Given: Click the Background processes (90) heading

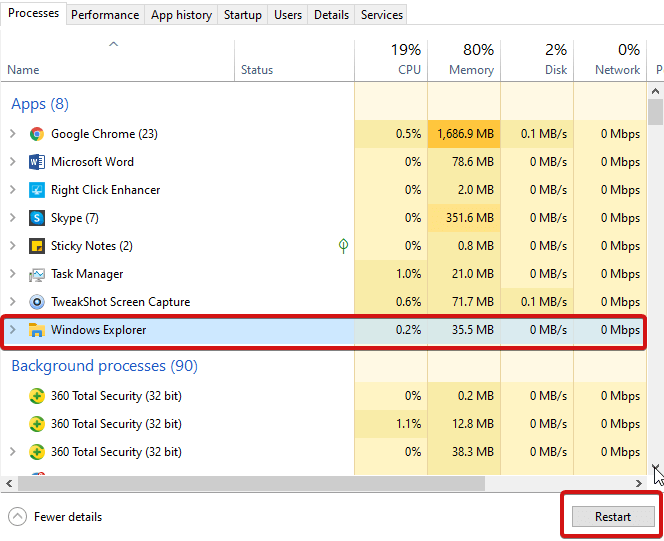Looking at the screenshot, I should (x=105, y=366).
